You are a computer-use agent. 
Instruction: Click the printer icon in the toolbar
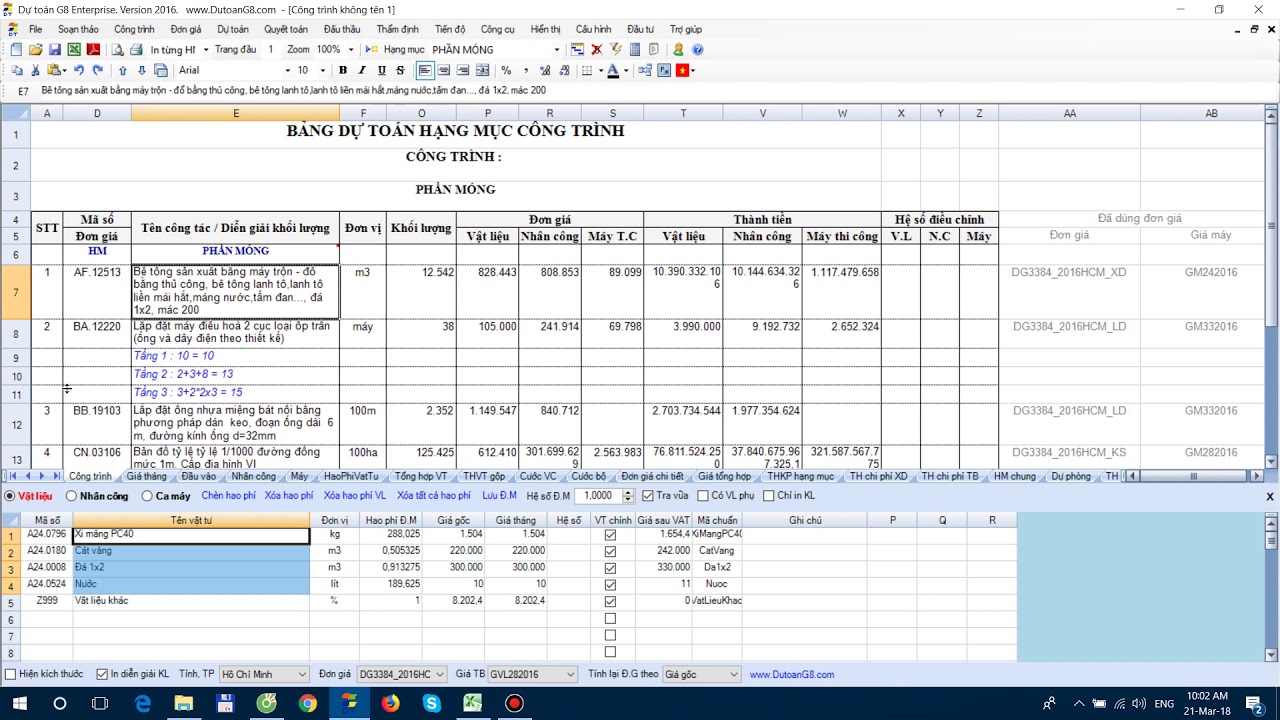[137, 49]
